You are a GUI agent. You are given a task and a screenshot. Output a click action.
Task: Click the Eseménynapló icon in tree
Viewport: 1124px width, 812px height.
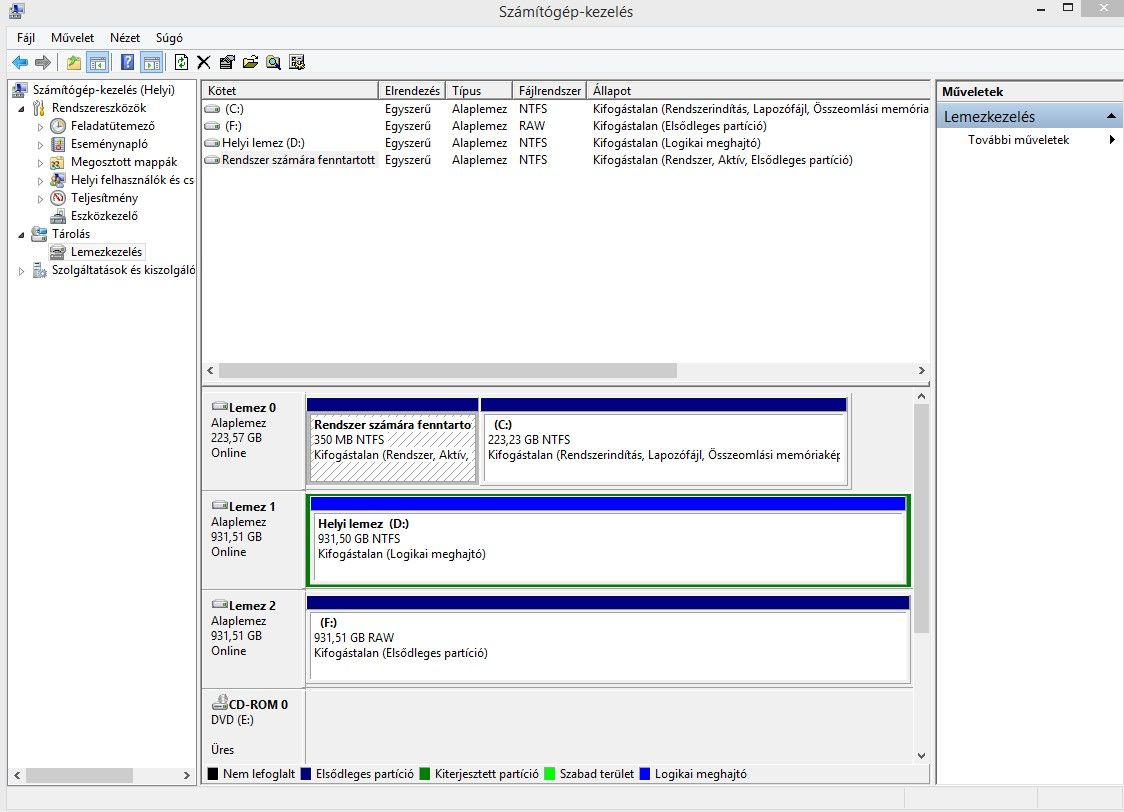pos(58,144)
